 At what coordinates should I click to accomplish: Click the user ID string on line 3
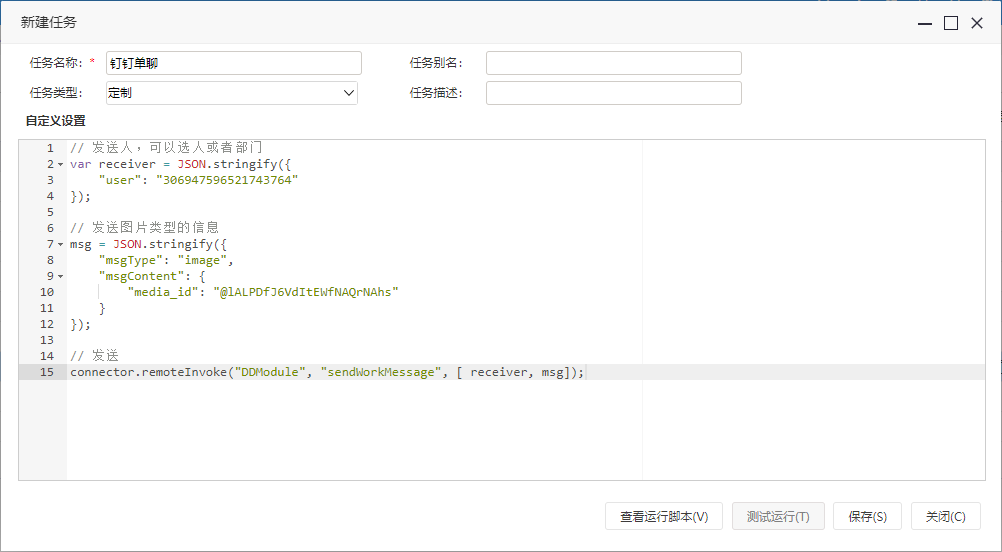click(227, 180)
